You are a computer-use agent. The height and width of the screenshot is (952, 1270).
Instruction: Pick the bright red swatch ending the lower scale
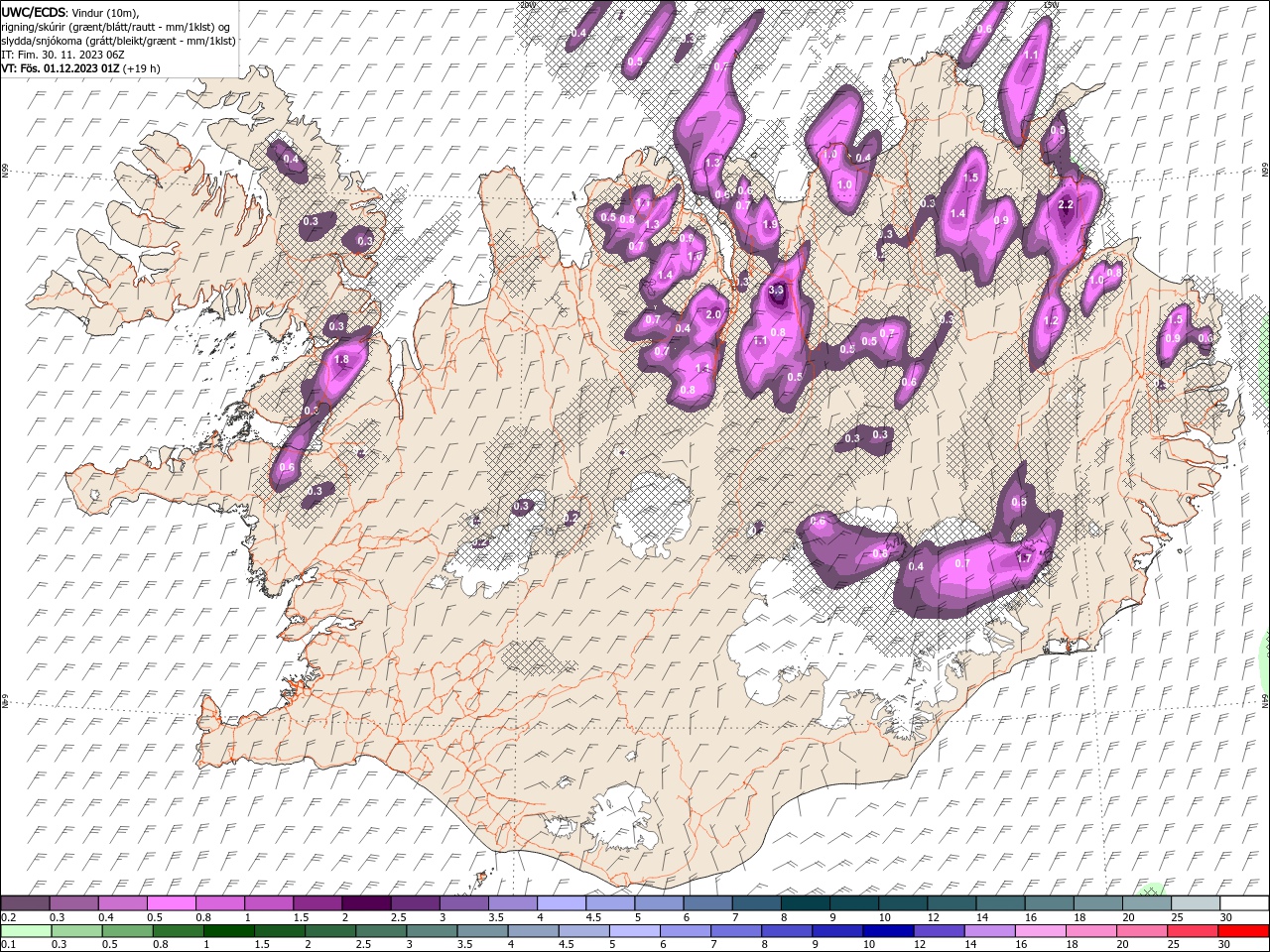[x=1244, y=931]
